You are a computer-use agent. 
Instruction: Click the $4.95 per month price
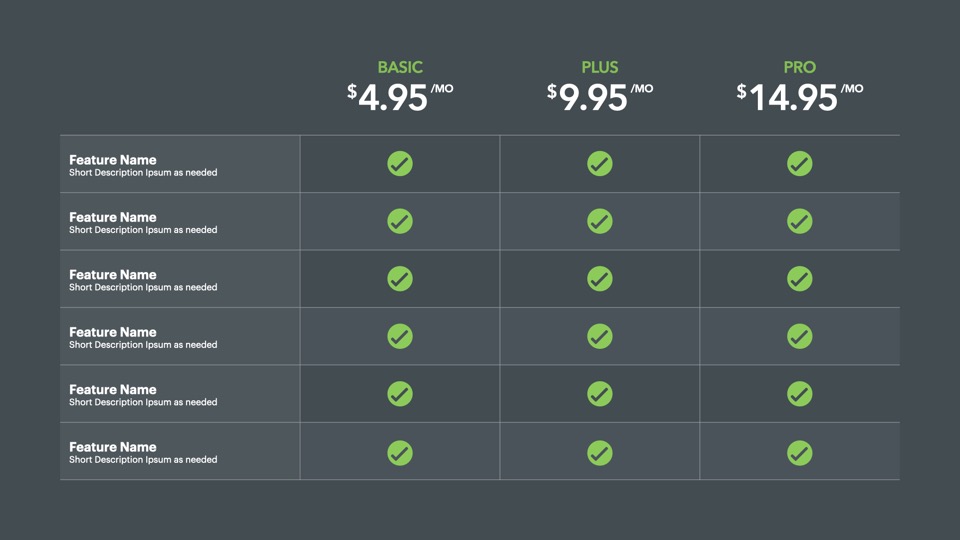[399, 97]
